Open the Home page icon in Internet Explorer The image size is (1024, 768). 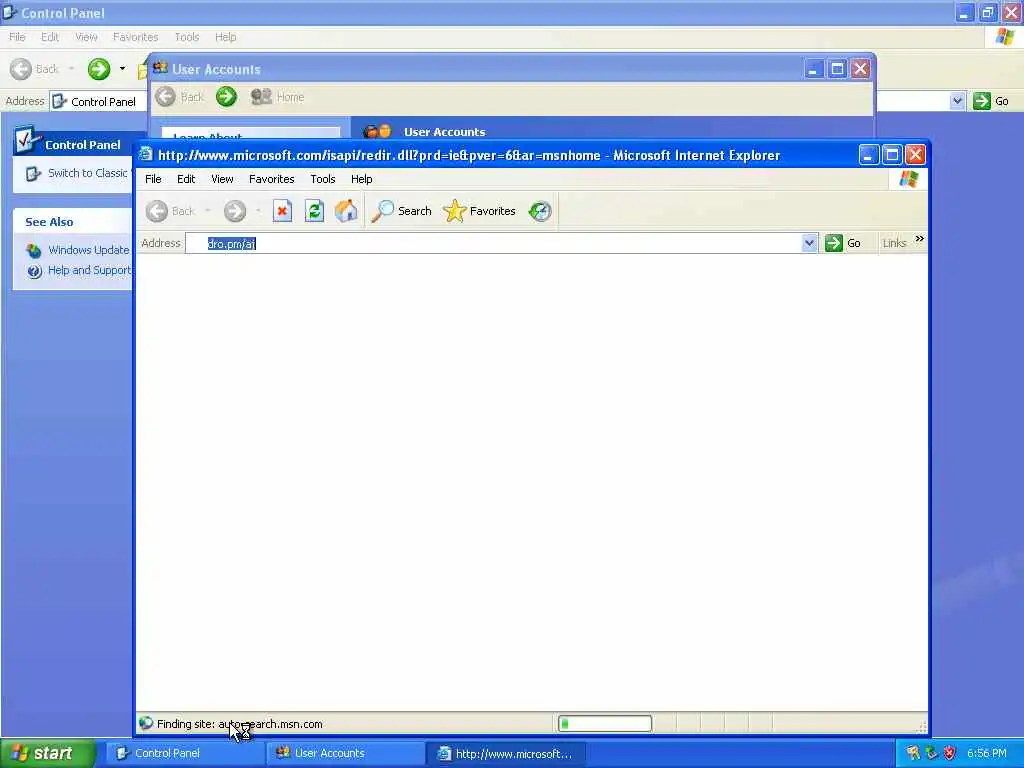346,211
